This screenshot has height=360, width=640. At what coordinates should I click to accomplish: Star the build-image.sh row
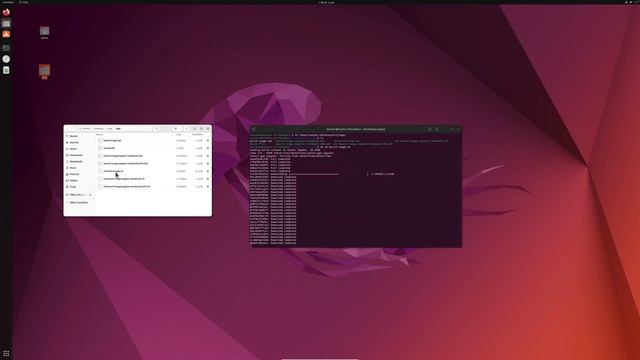(208, 171)
